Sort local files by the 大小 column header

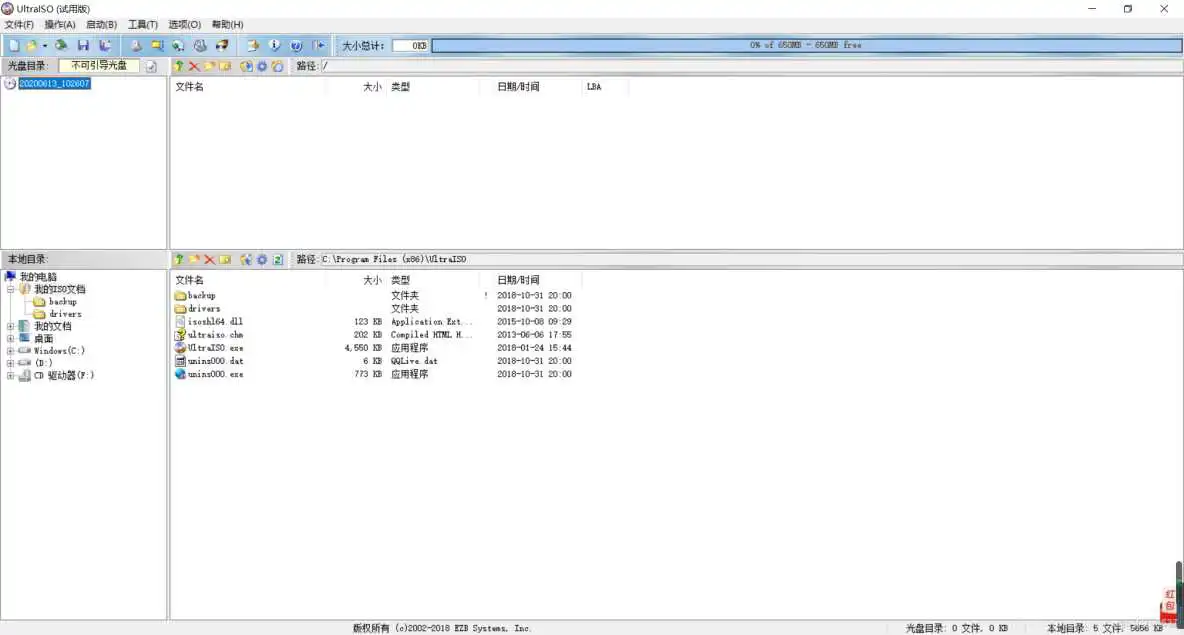(x=372, y=280)
